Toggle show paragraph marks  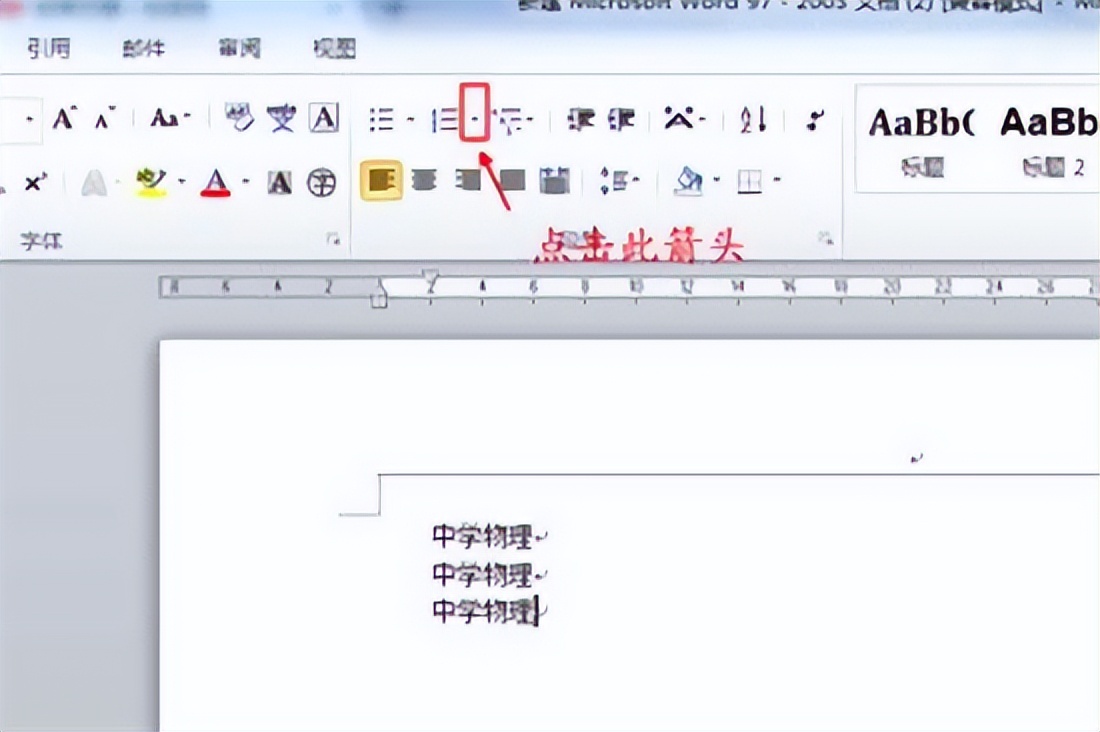coord(816,121)
